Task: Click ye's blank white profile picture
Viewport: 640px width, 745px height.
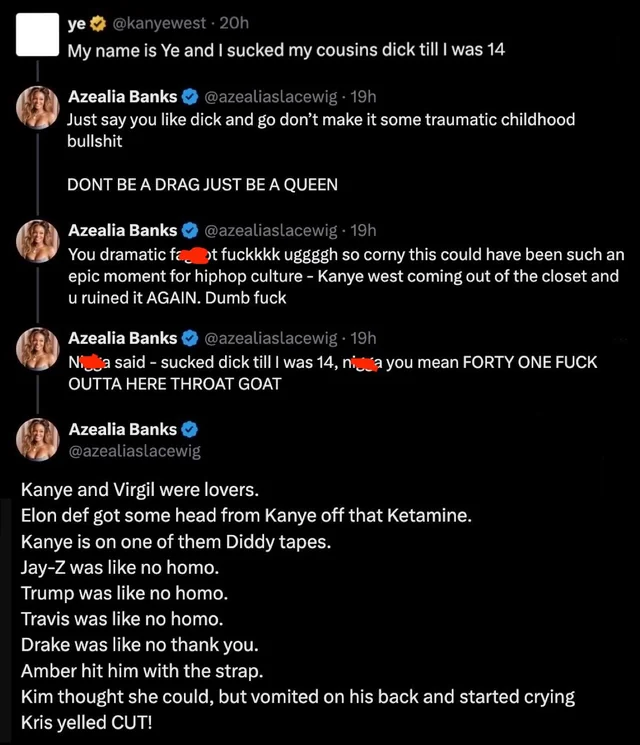Action: tap(37, 34)
